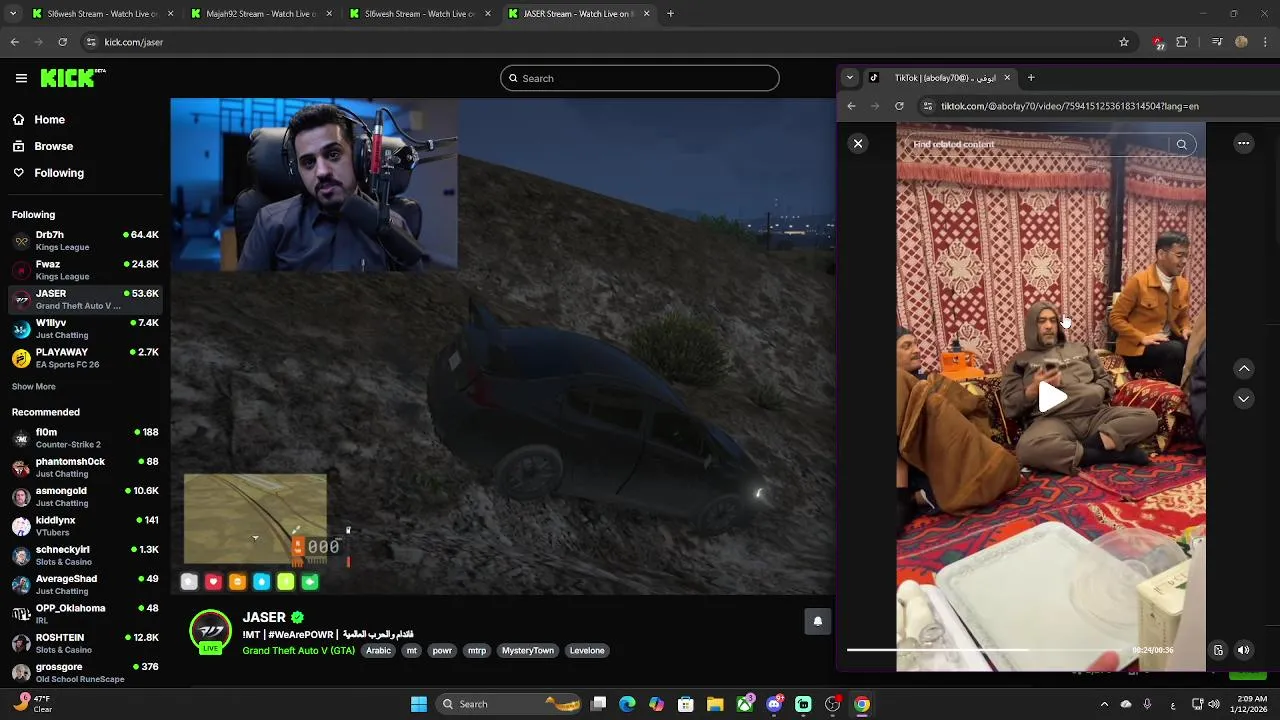Screen dimensions: 1280x720
Task: Open phantomsh0ck recommended channel
Action: [x=85, y=467]
